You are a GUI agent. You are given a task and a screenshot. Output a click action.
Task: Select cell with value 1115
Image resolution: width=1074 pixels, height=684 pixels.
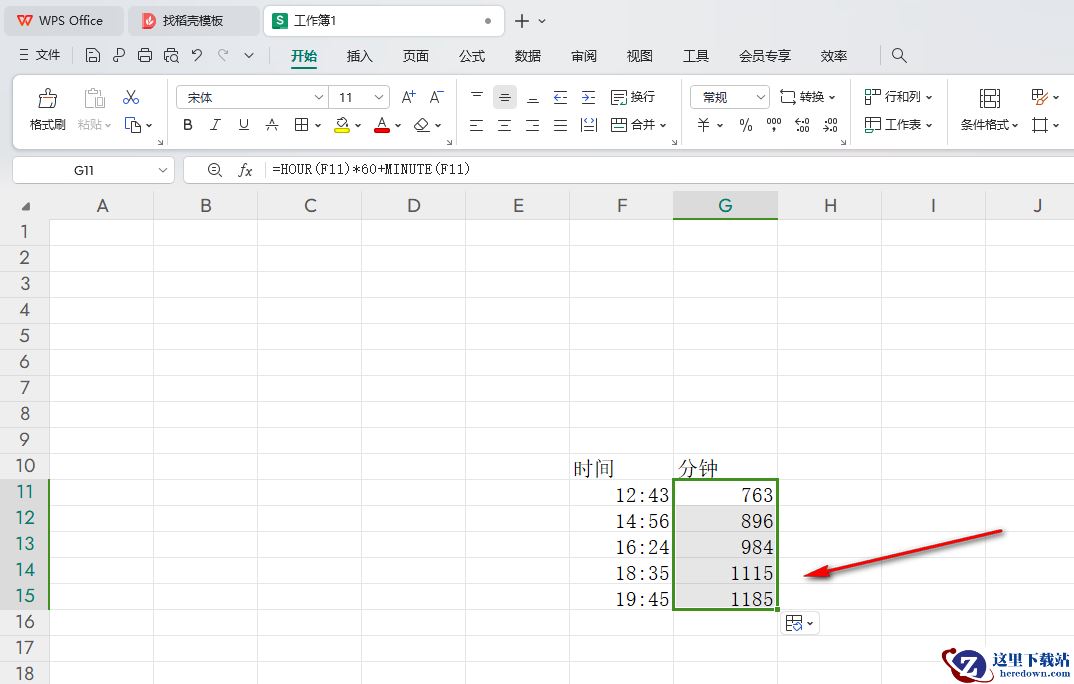point(725,571)
